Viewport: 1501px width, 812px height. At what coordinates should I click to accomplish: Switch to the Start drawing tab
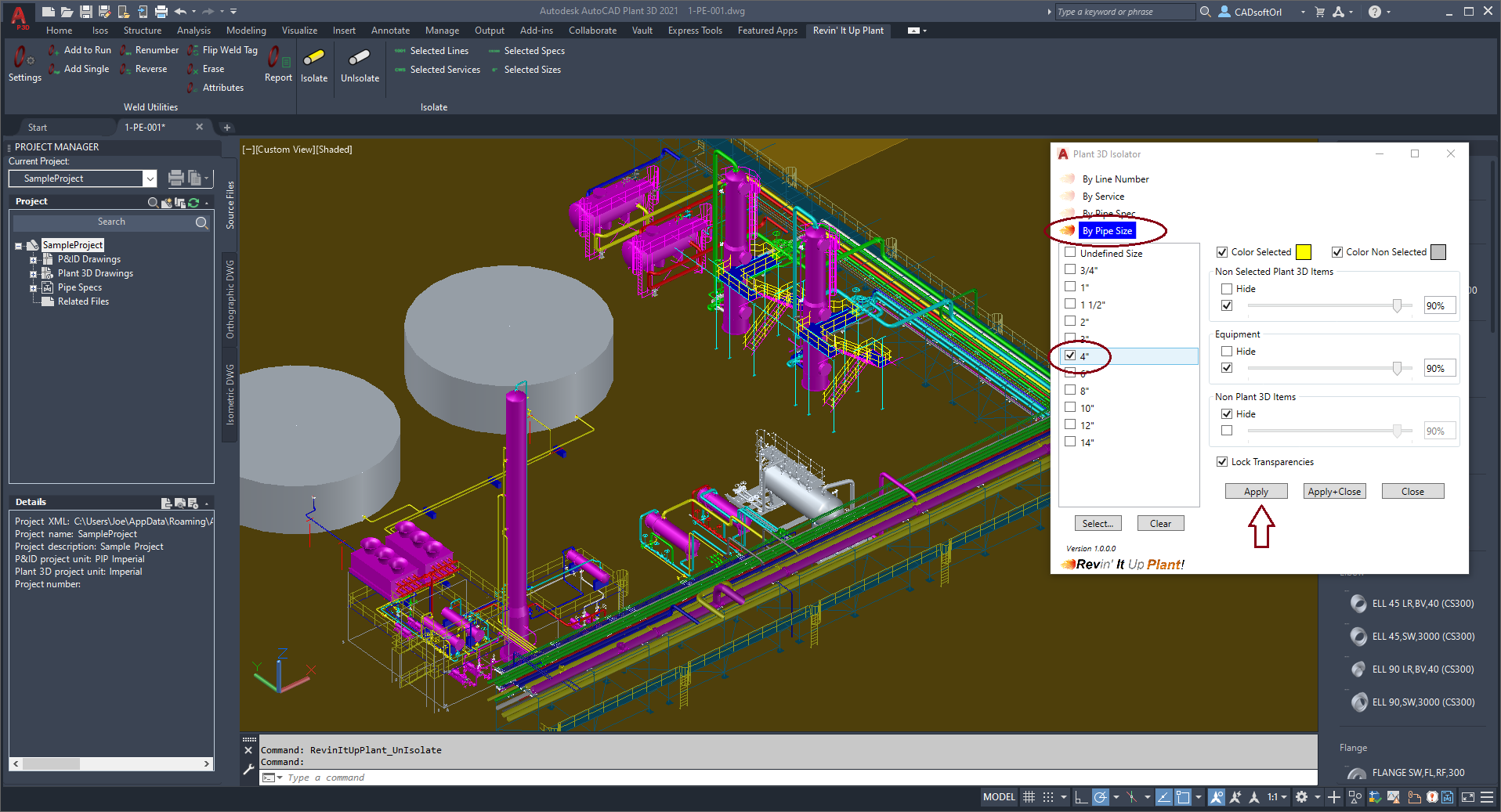[38, 128]
